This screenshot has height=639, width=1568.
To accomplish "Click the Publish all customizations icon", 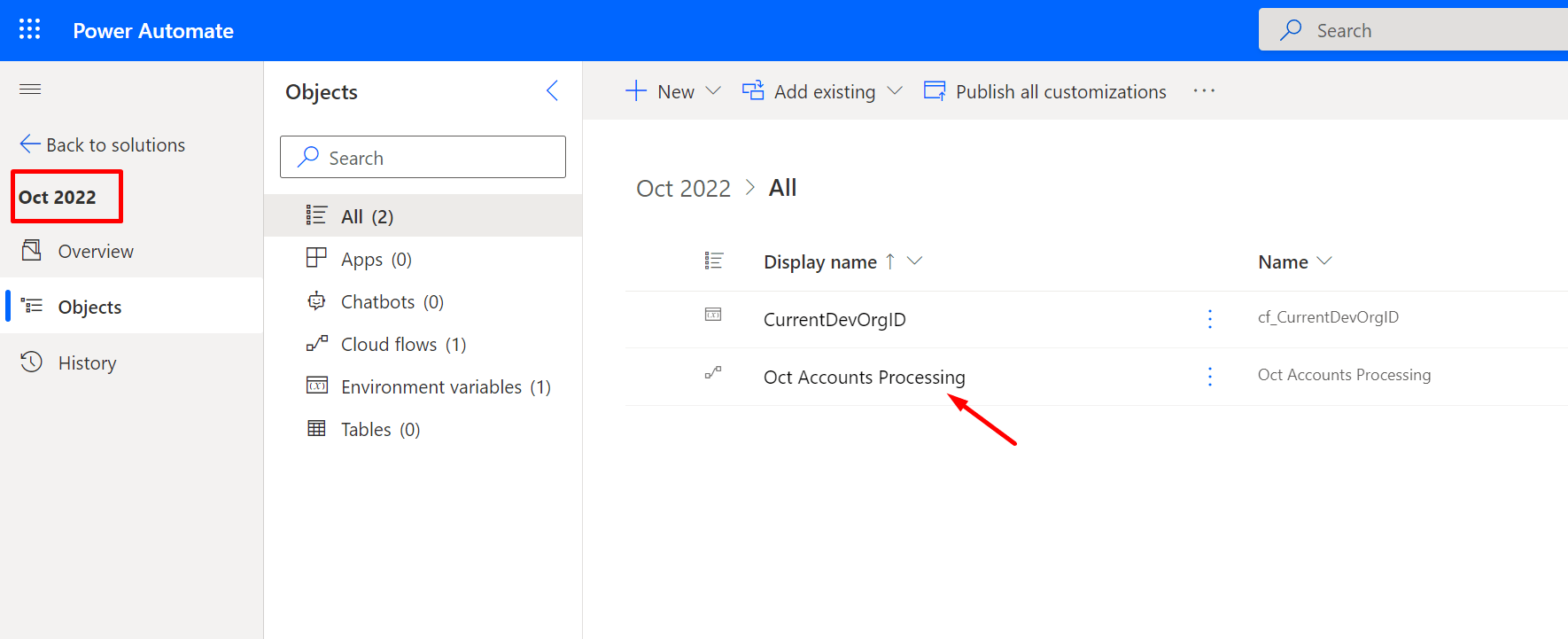I will click(x=935, y=90).
